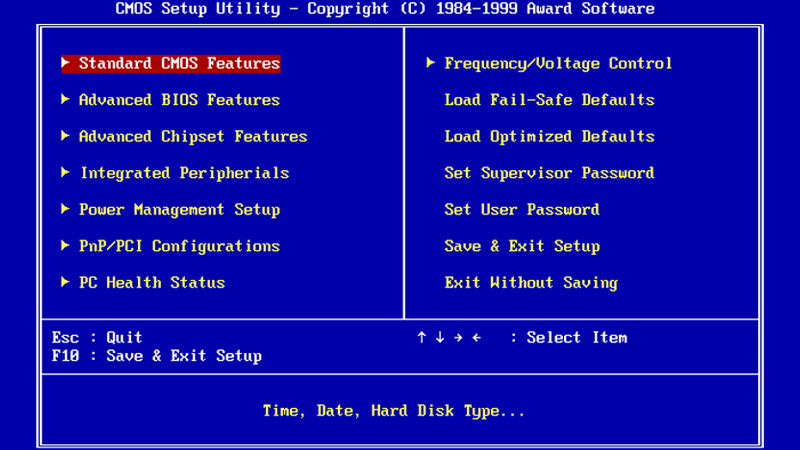The image size is (800, 450).
Task: Click Save & Exit Setup in right column
Action: (522, 246)
